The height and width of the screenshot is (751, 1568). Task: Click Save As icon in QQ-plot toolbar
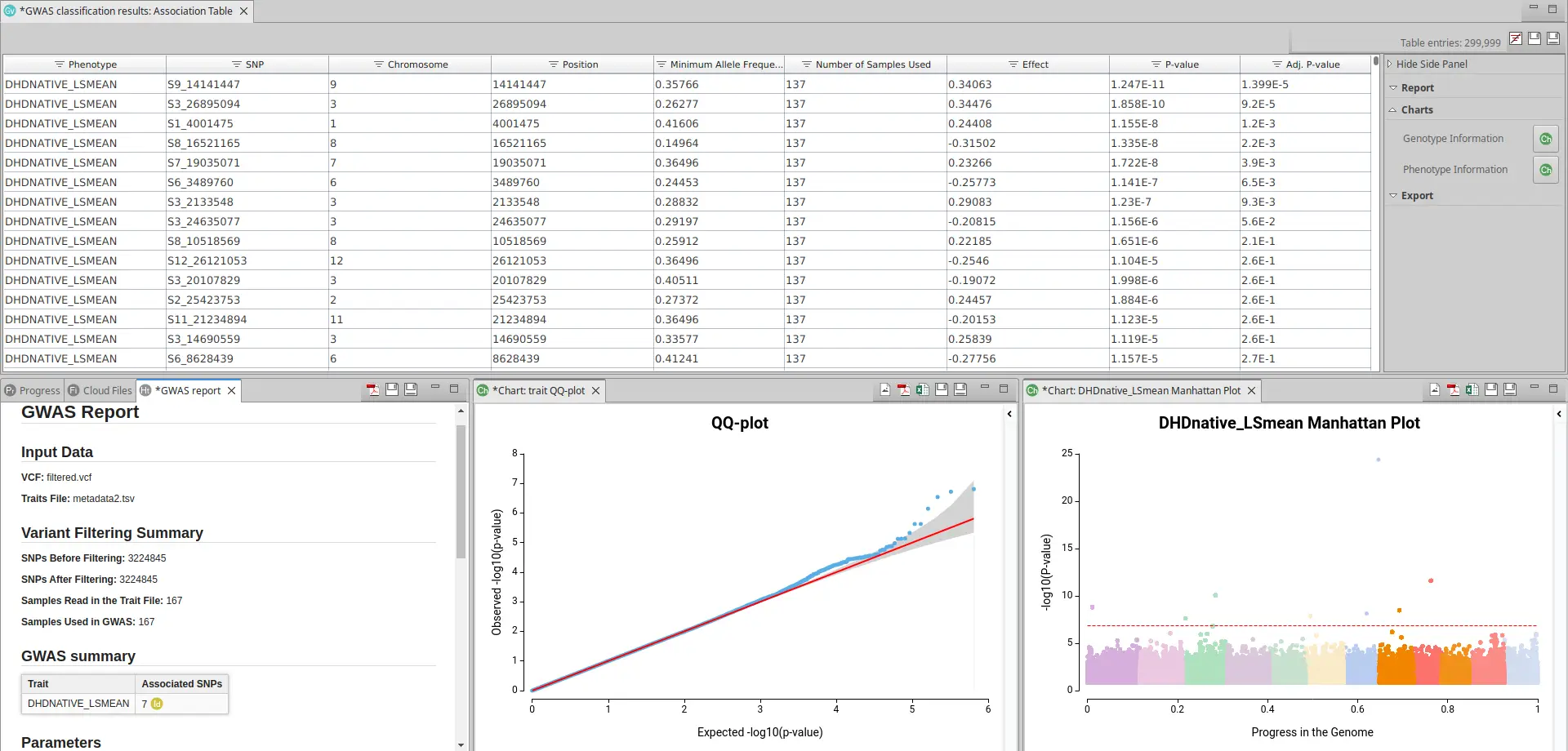[960, 390]
